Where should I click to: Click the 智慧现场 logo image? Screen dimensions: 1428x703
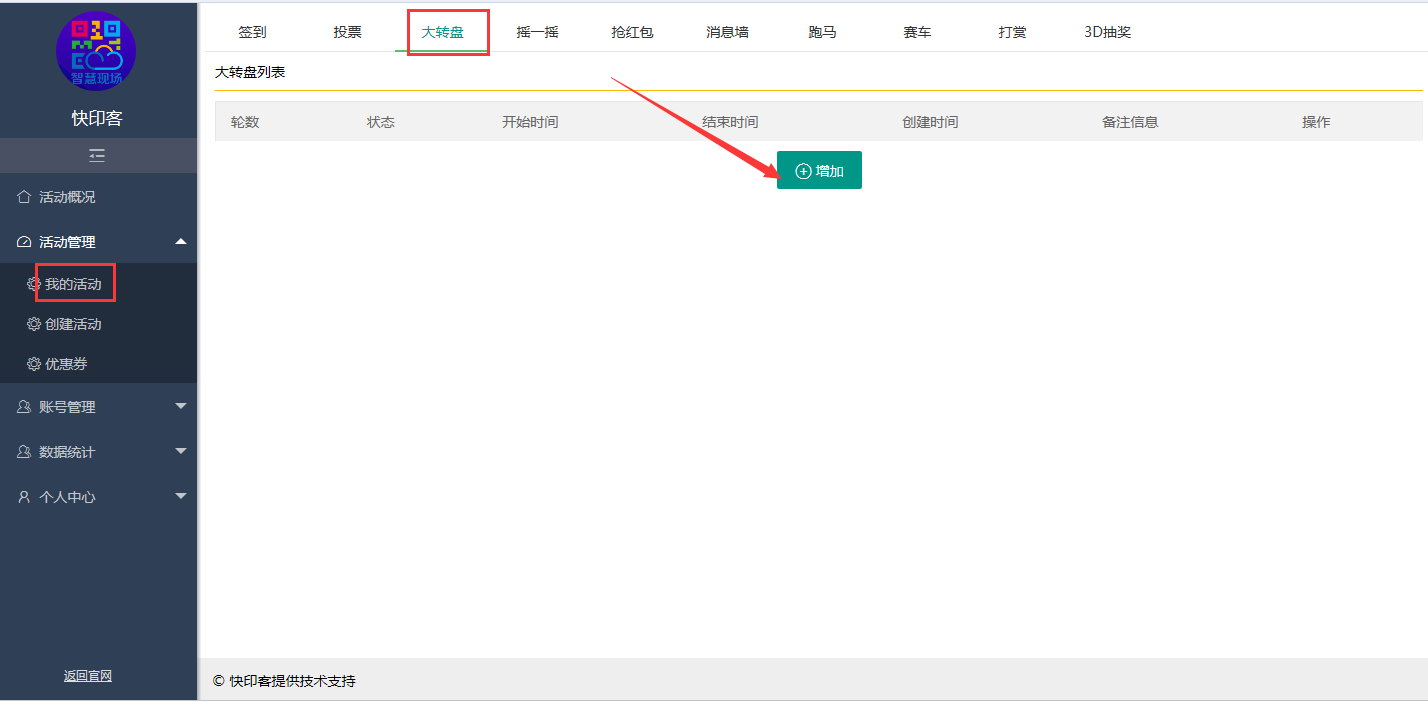[x=96, y=51]
